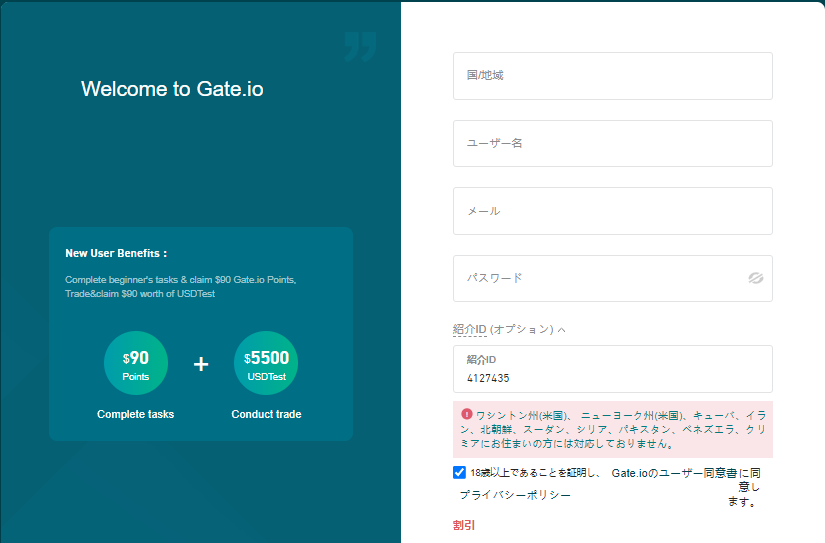This screenshot has width=825, height=543.
Task: Click the Conduct trade label
Action: [x=266, y=414]
